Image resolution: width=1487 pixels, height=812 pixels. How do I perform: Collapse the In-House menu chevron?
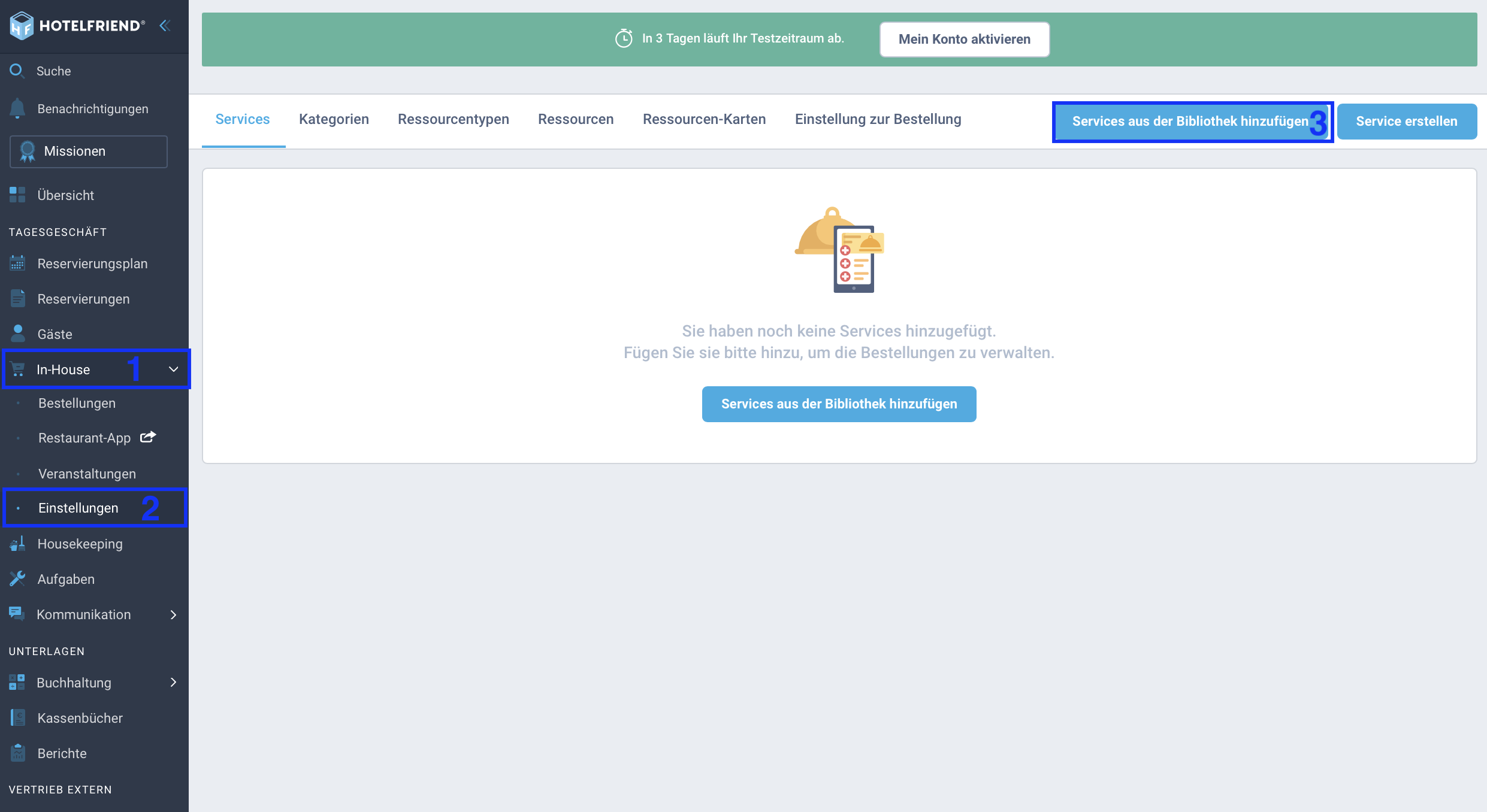(174, 369)
